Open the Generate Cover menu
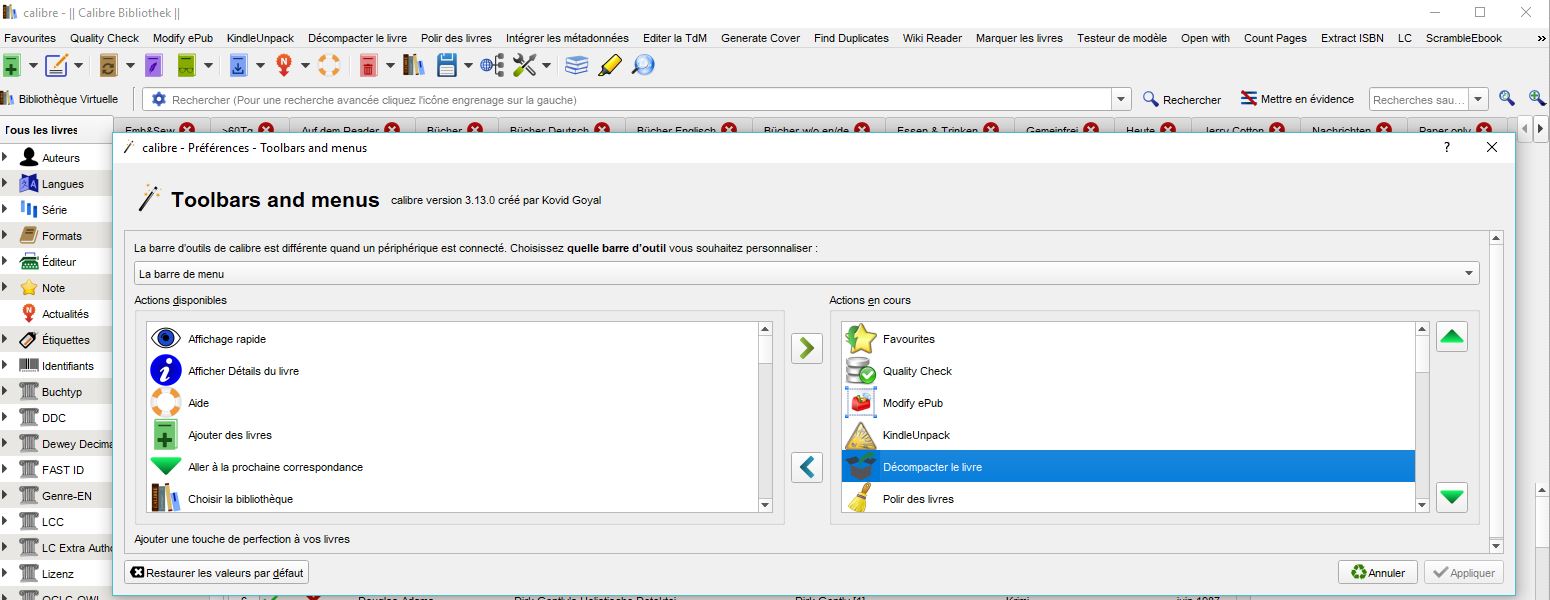The width and height of the screenshot is (1550, 600). point(760,38)
